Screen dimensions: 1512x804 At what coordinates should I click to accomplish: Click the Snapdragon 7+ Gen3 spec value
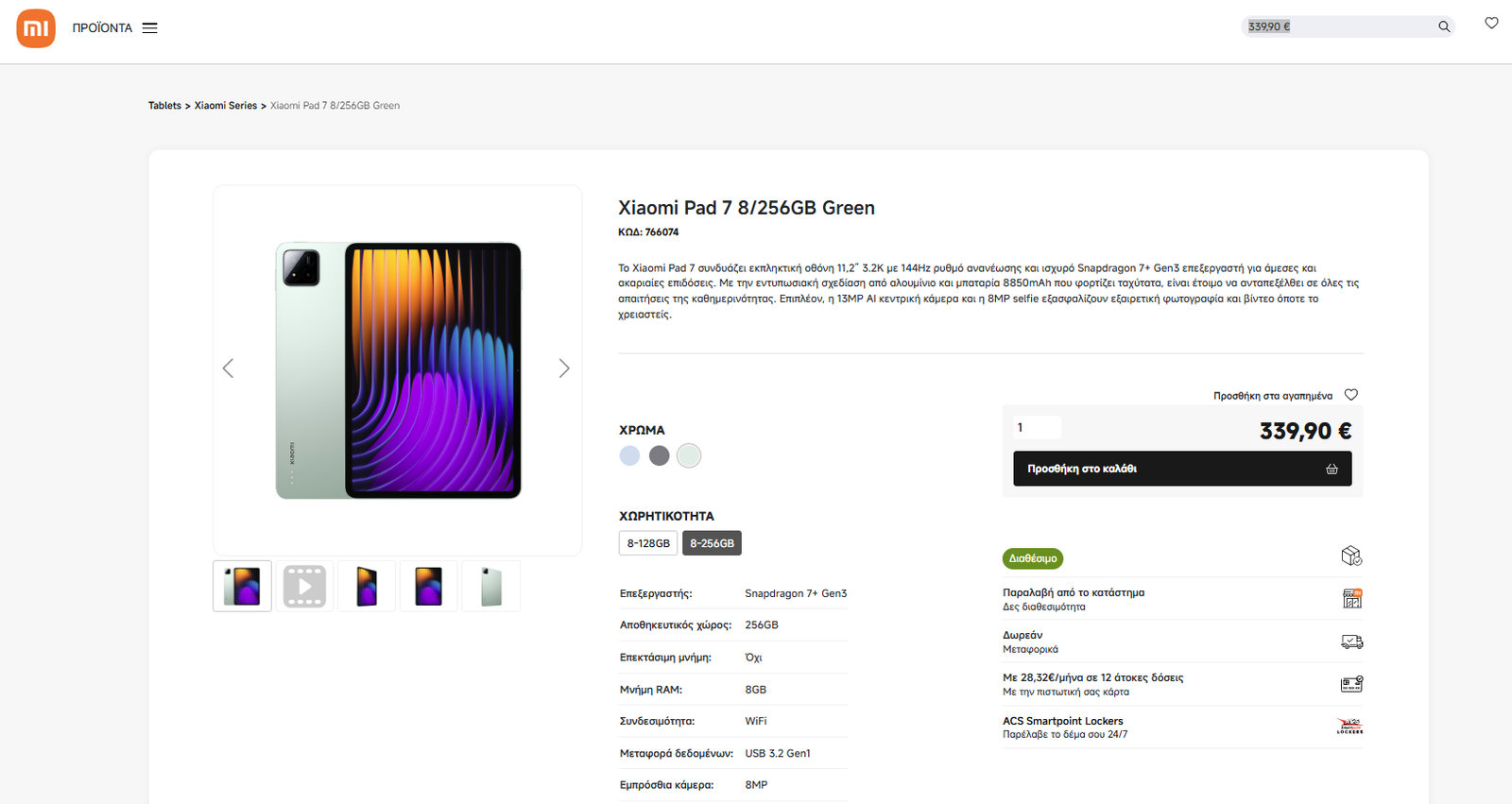(x=796, y=593)
